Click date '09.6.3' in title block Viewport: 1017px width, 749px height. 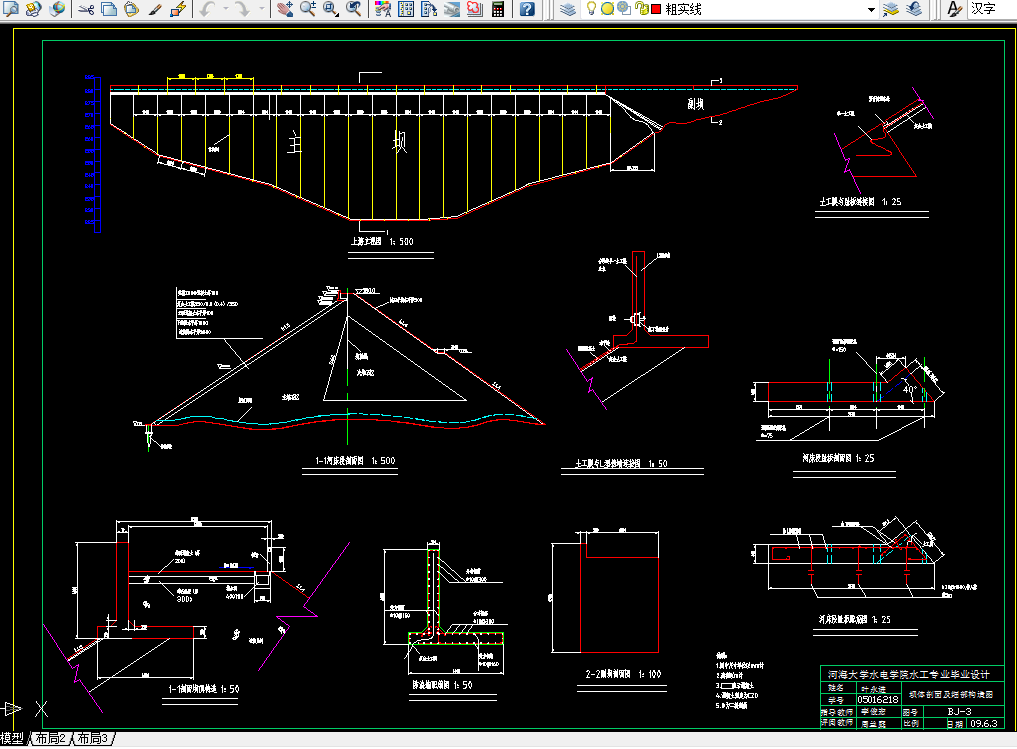tap(984, 723)
